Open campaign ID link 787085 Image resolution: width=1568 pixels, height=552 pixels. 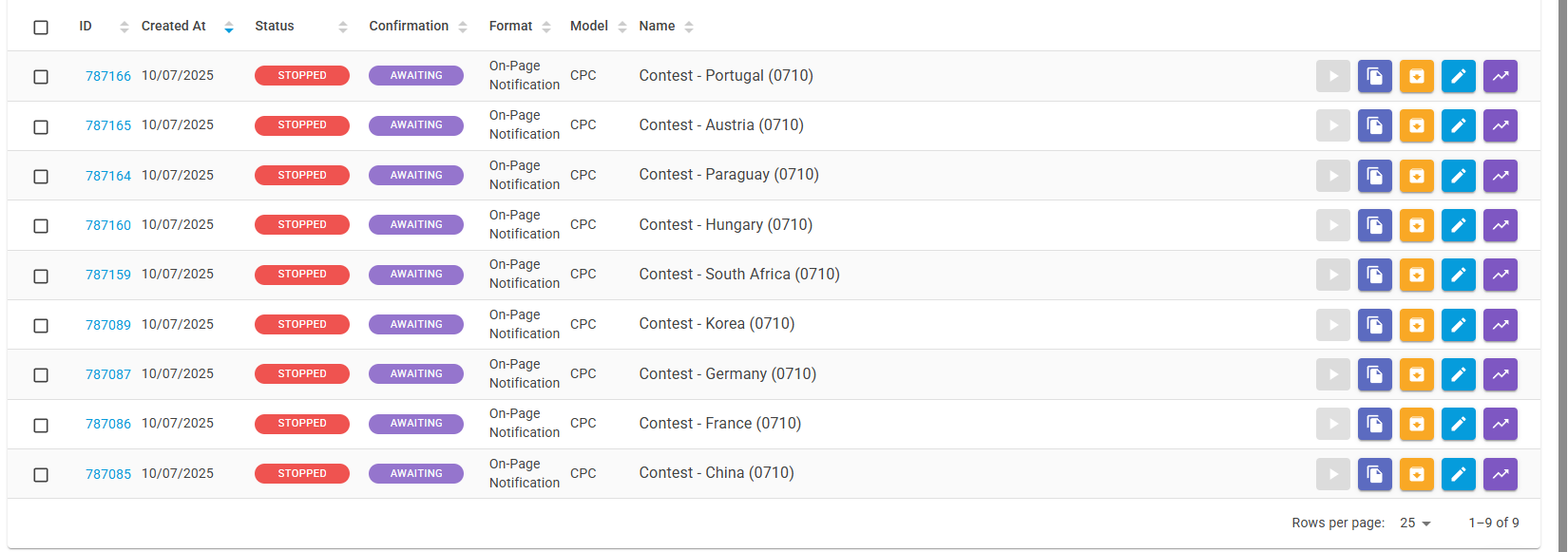click(x=108, y=474)
